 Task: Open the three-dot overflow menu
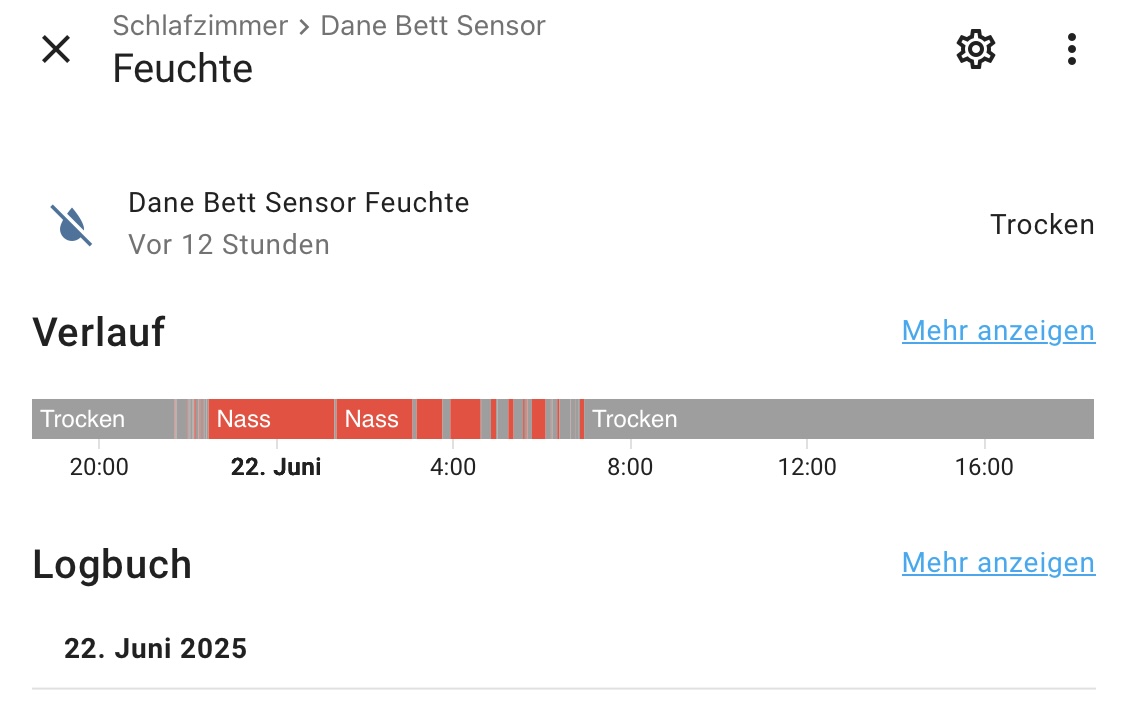[x=1071, y=49]
